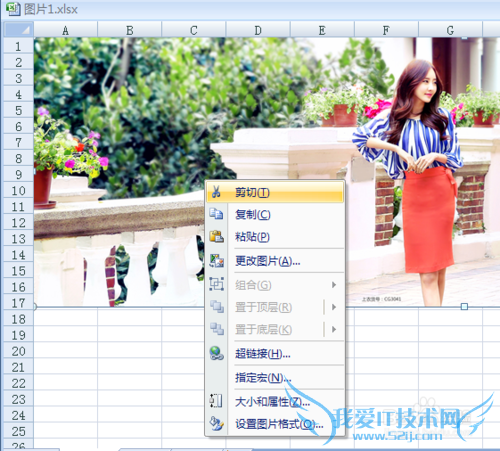
Task: Select row 5 header
Action: (18, 110)
